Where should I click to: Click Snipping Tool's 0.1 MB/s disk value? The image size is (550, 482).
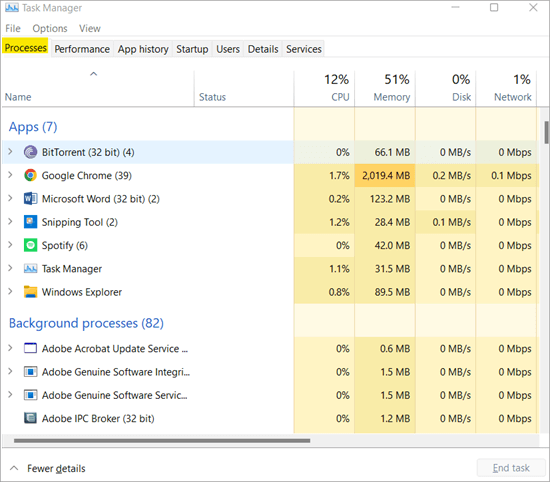[451, 222]
